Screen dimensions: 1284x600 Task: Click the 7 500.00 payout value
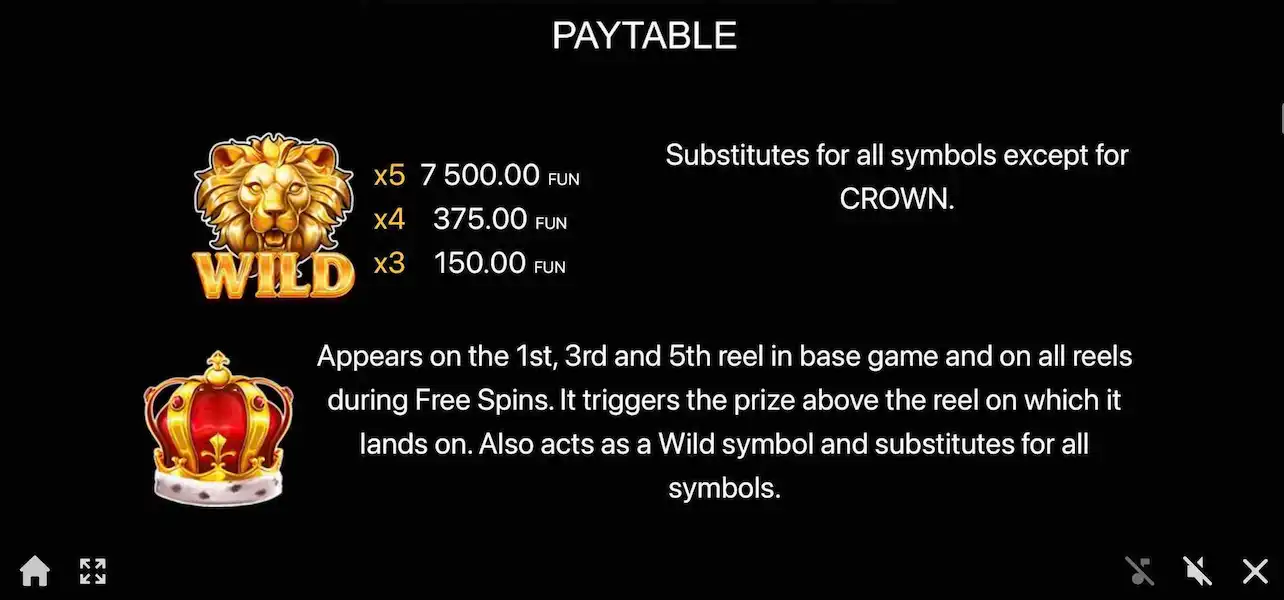tap(480, 176)
